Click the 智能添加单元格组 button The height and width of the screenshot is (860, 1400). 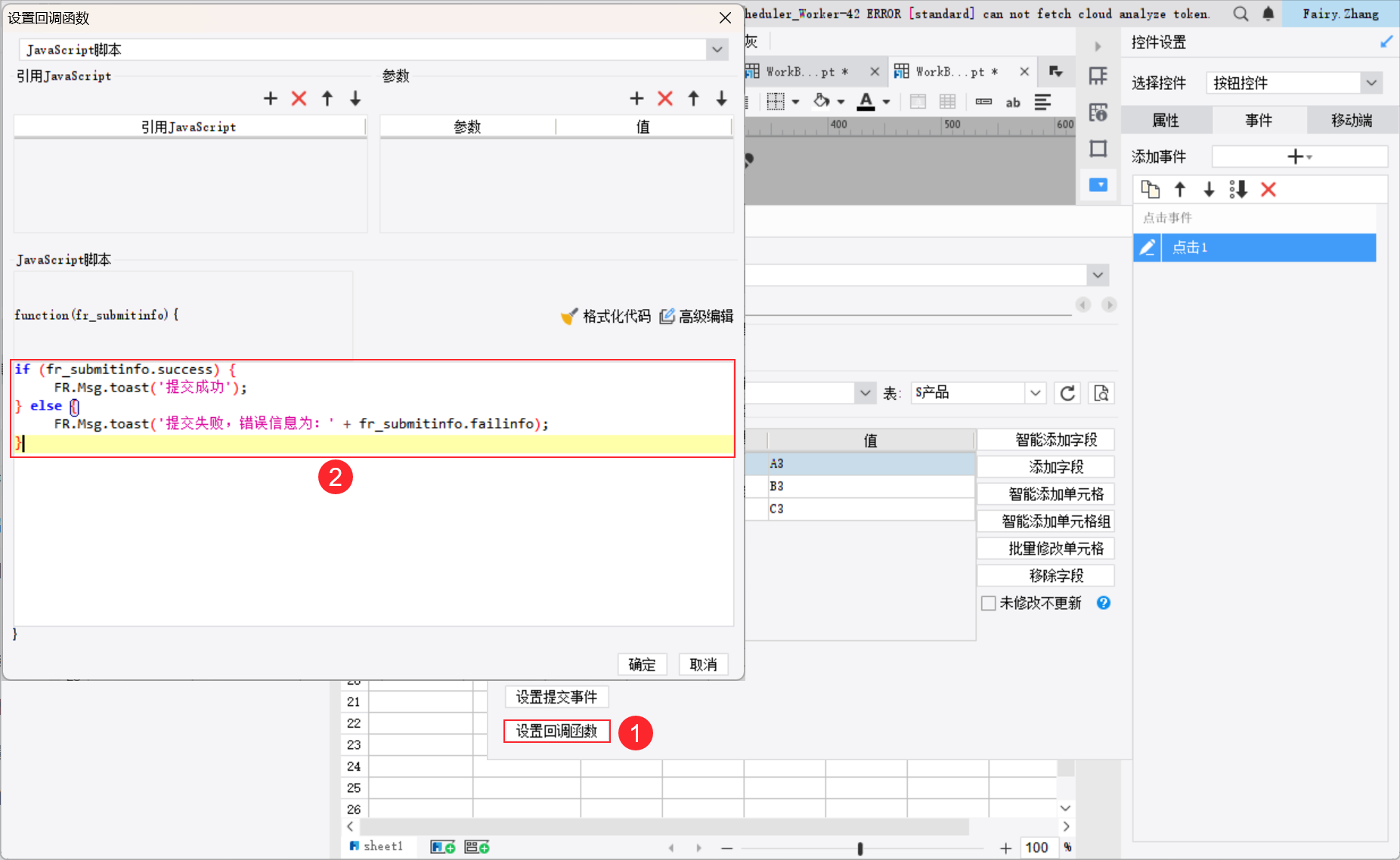tap(1046, 521)
